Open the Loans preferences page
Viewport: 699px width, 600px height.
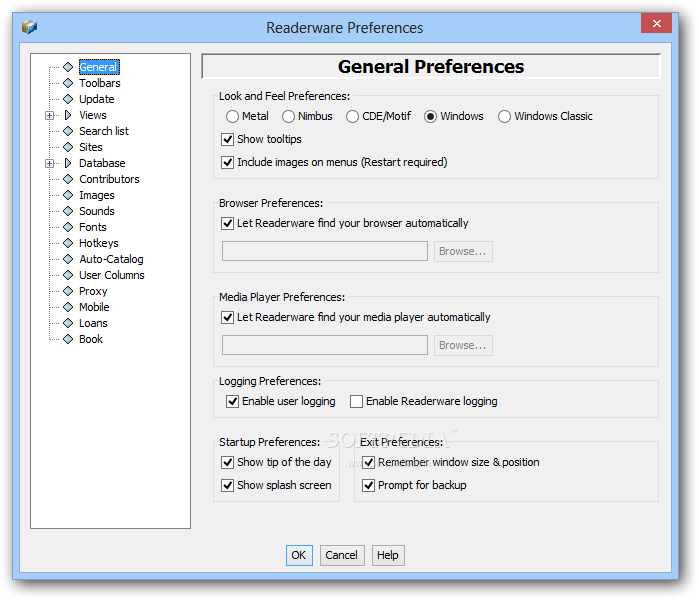click(93, 323)
